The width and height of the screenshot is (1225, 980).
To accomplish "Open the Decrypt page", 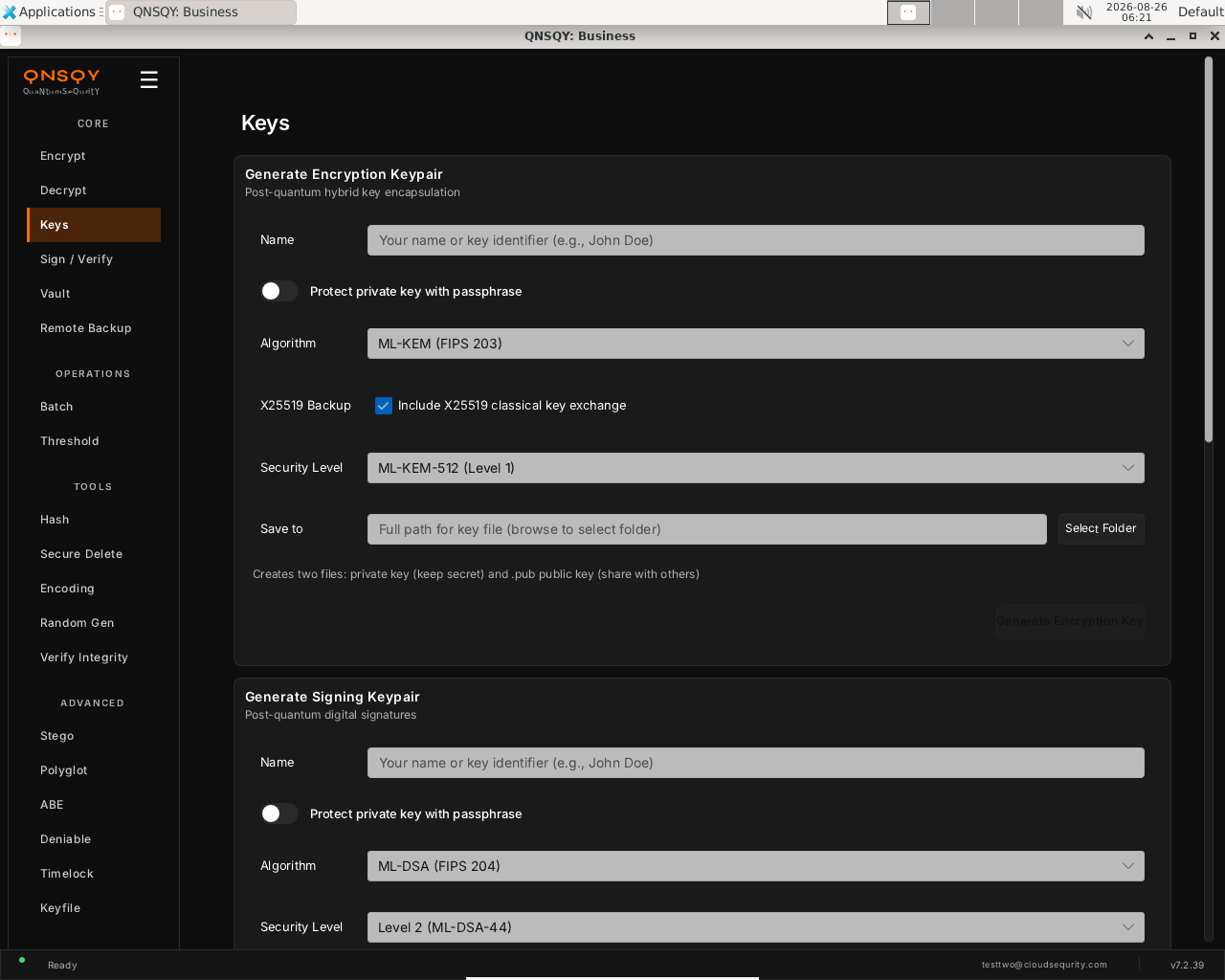I will [x=94, y=190].
